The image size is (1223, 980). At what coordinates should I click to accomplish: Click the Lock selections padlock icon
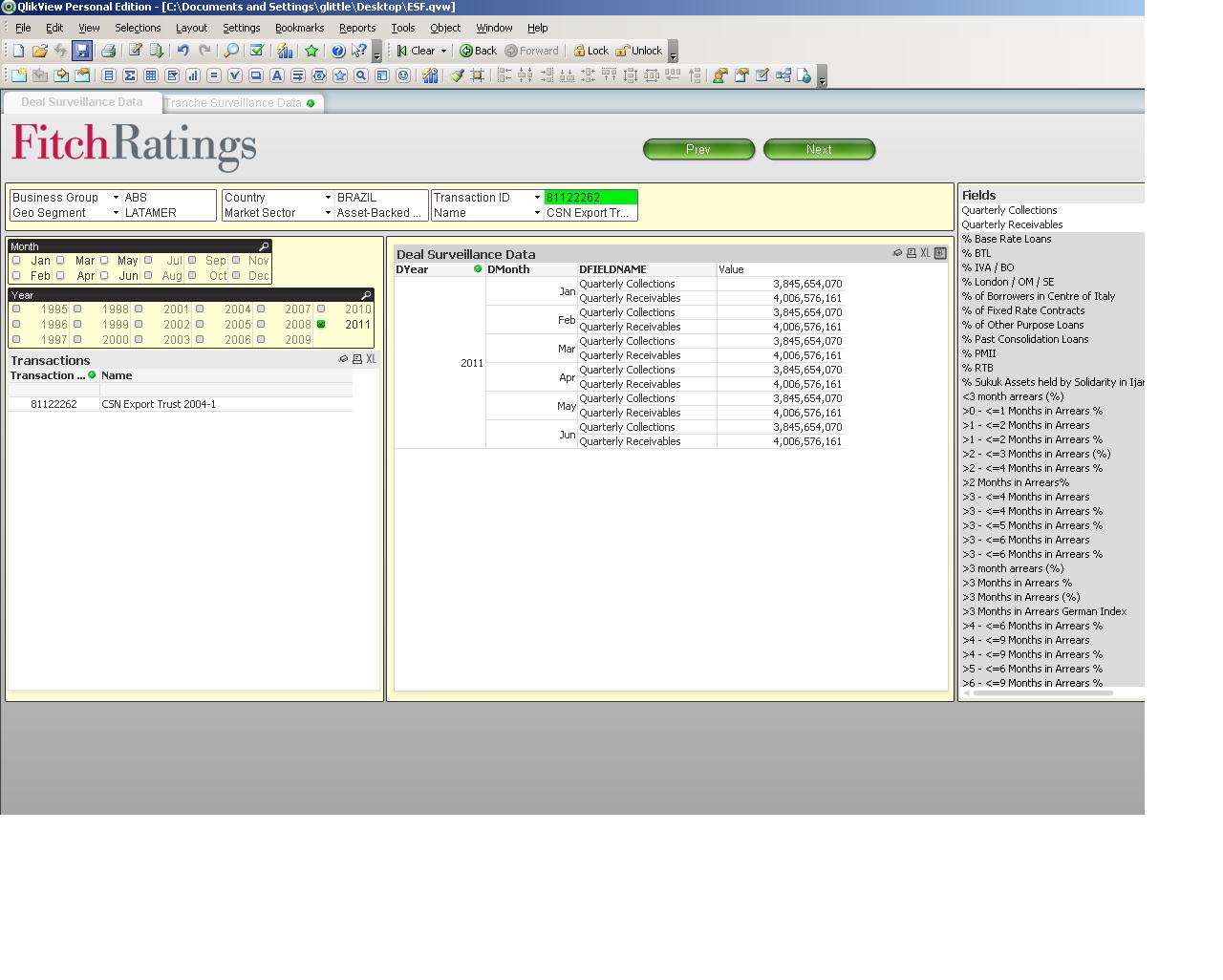pyautogui.click(x=590, y=51)
